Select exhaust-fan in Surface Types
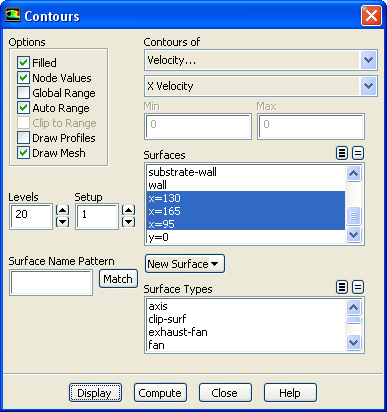 (x=246, y=332)
